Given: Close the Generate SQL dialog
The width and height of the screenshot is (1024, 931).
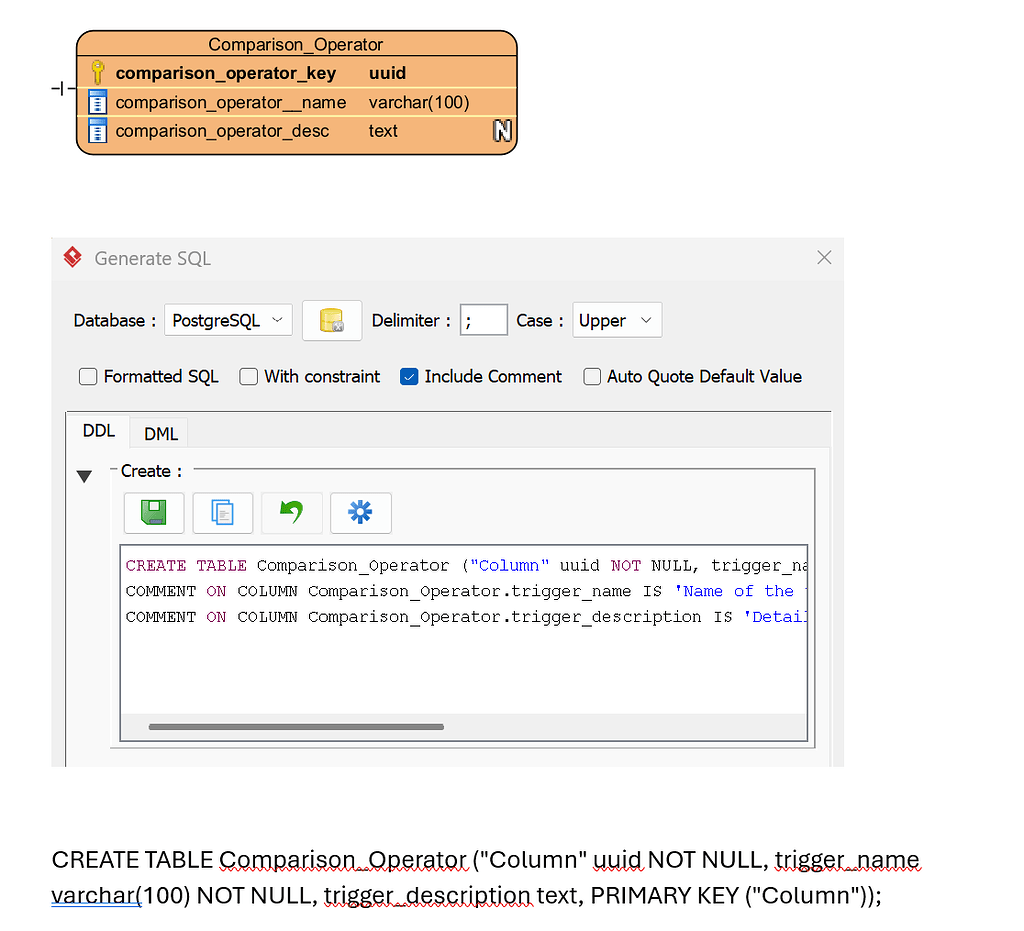Looking at the screenshot, I should (x=823, y=257).
